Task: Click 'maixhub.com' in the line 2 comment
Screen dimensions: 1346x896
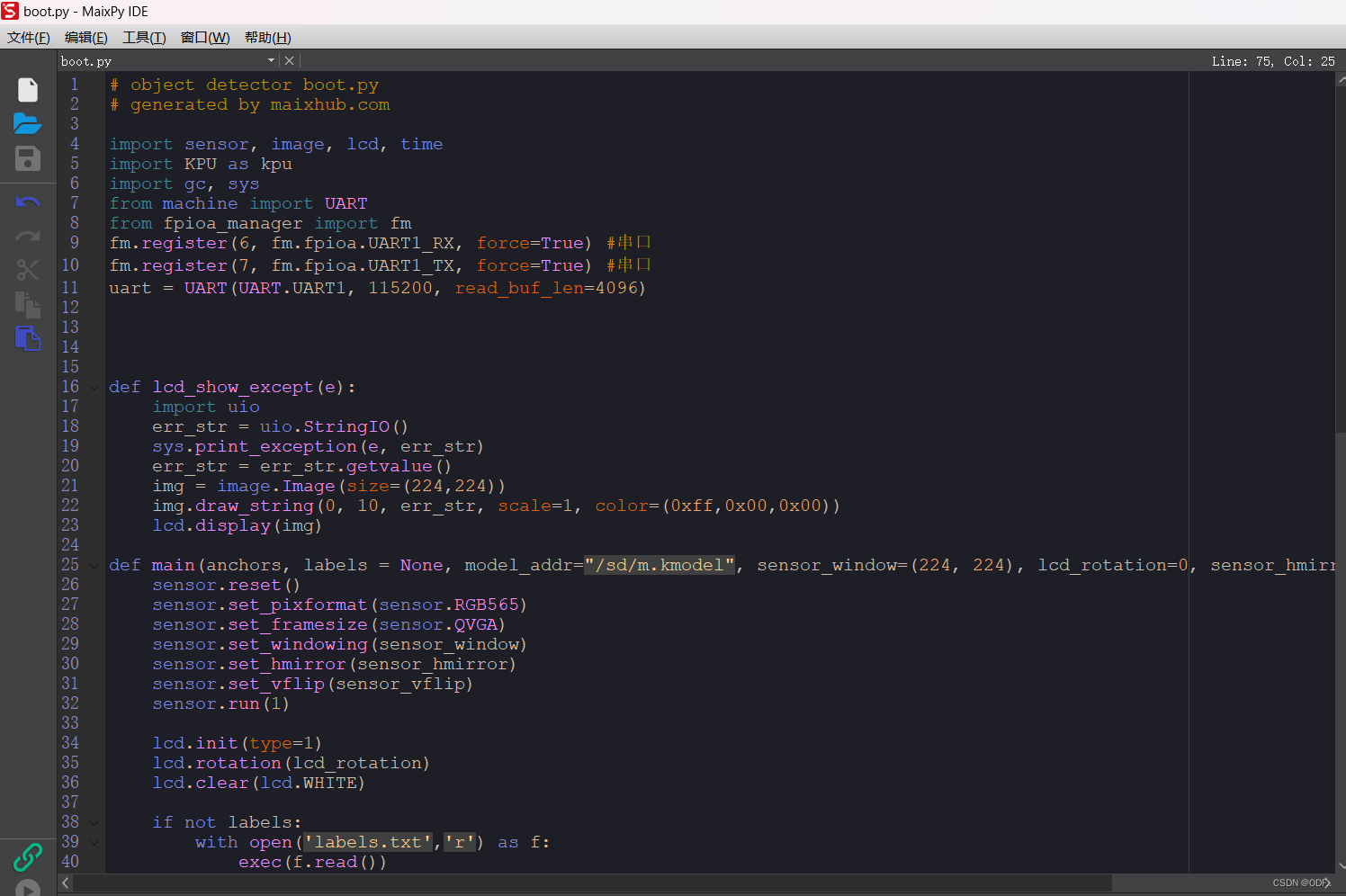Action: click(x=330, y=104)
